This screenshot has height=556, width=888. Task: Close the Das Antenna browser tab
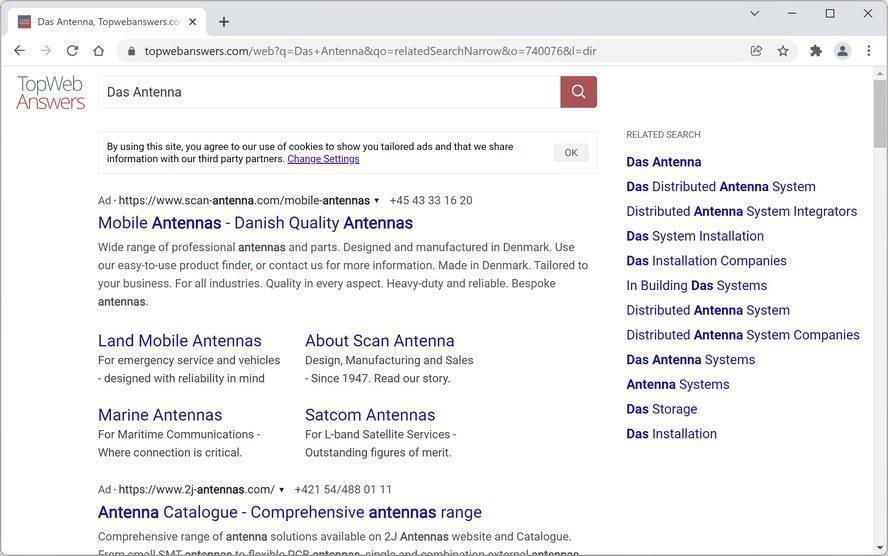pyautogui.click(x=193, y=22)
